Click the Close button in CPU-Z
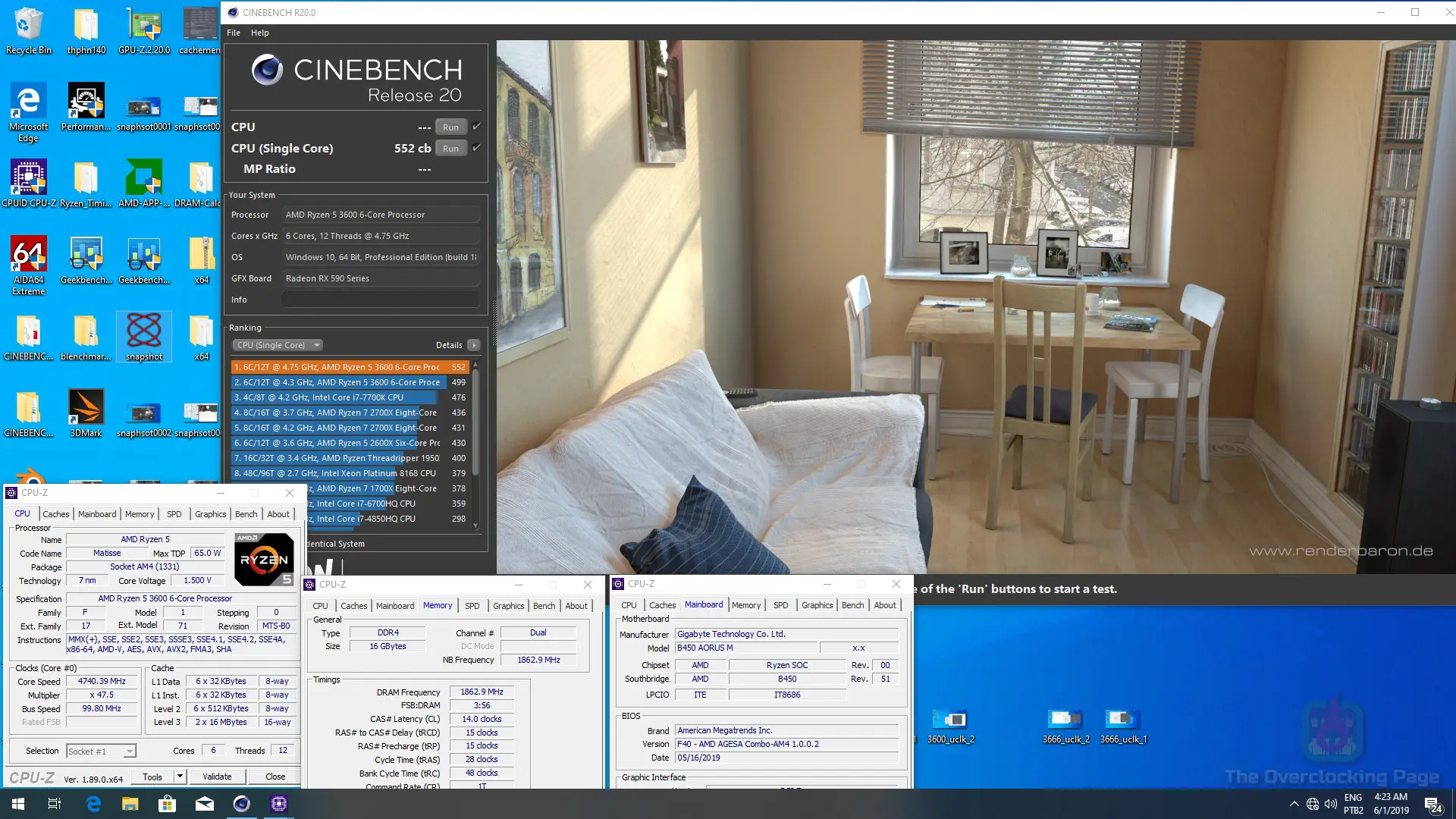The height and width of the screenshot is (819, 1456). [x=275, y=777]
